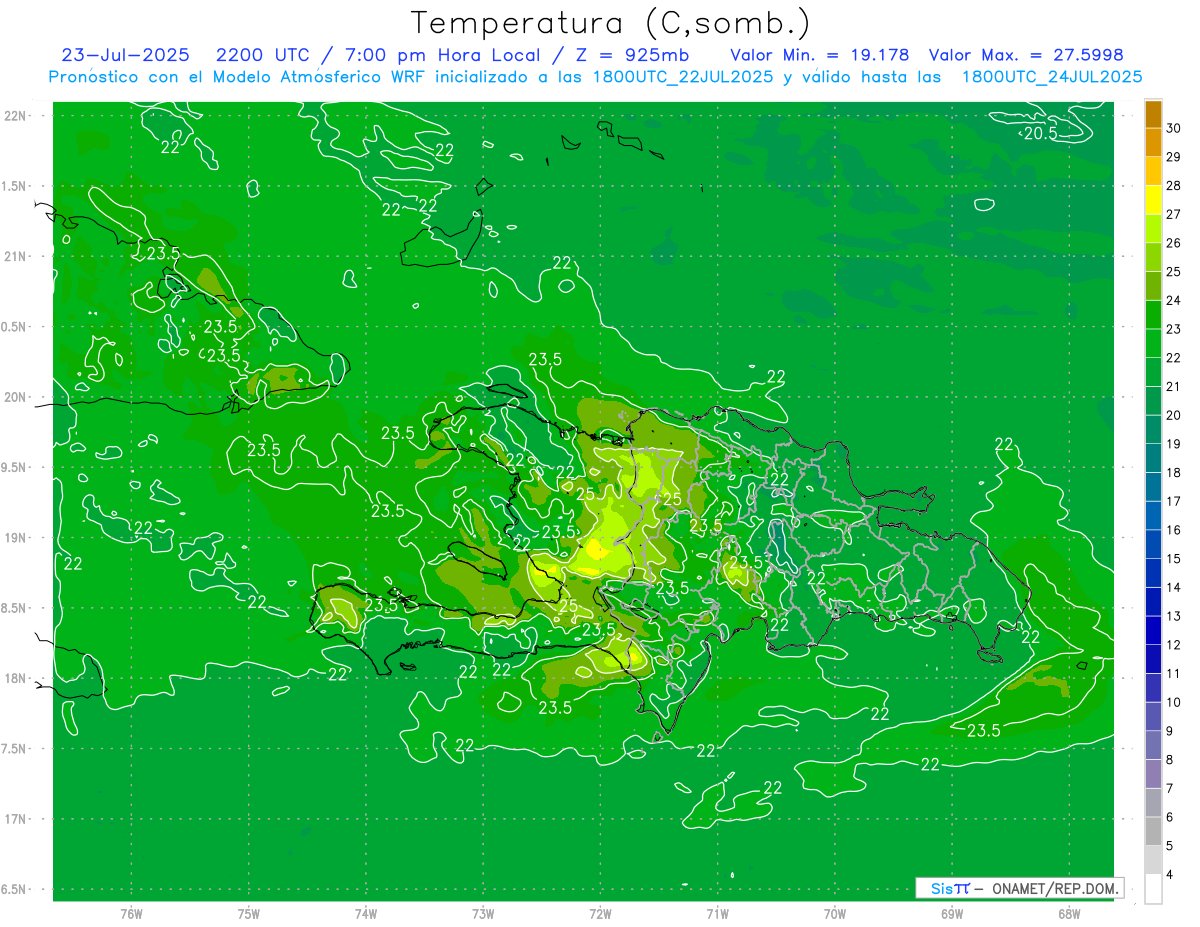This screenshot has height=927, width=1200.
Task: Click the color scale label "19"
Action: tap(1173, 444)
